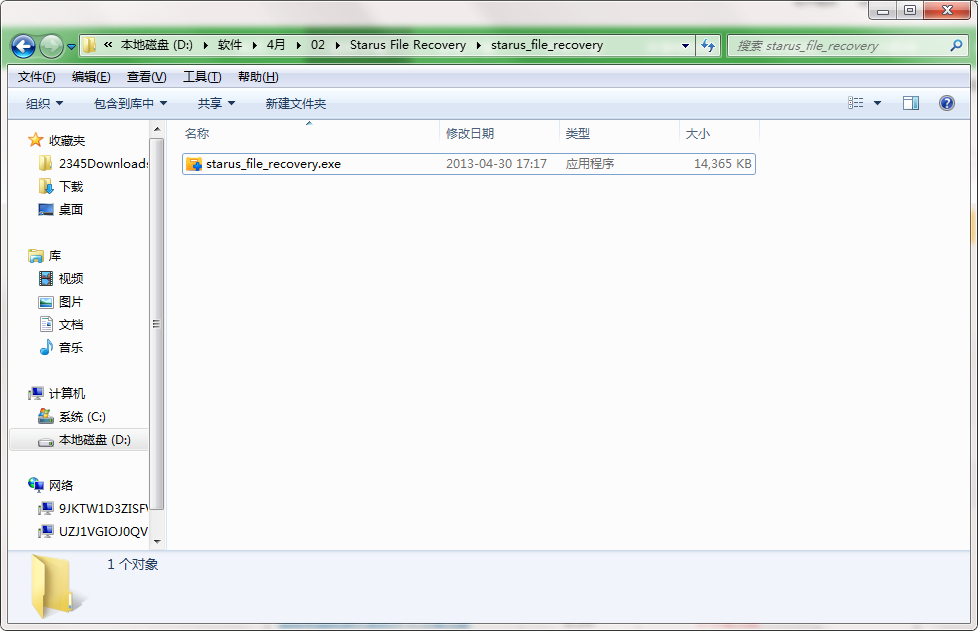This screenshot has width=978, height=631.
Task: Refresh the current folder view
Action: tap(708, 46)
